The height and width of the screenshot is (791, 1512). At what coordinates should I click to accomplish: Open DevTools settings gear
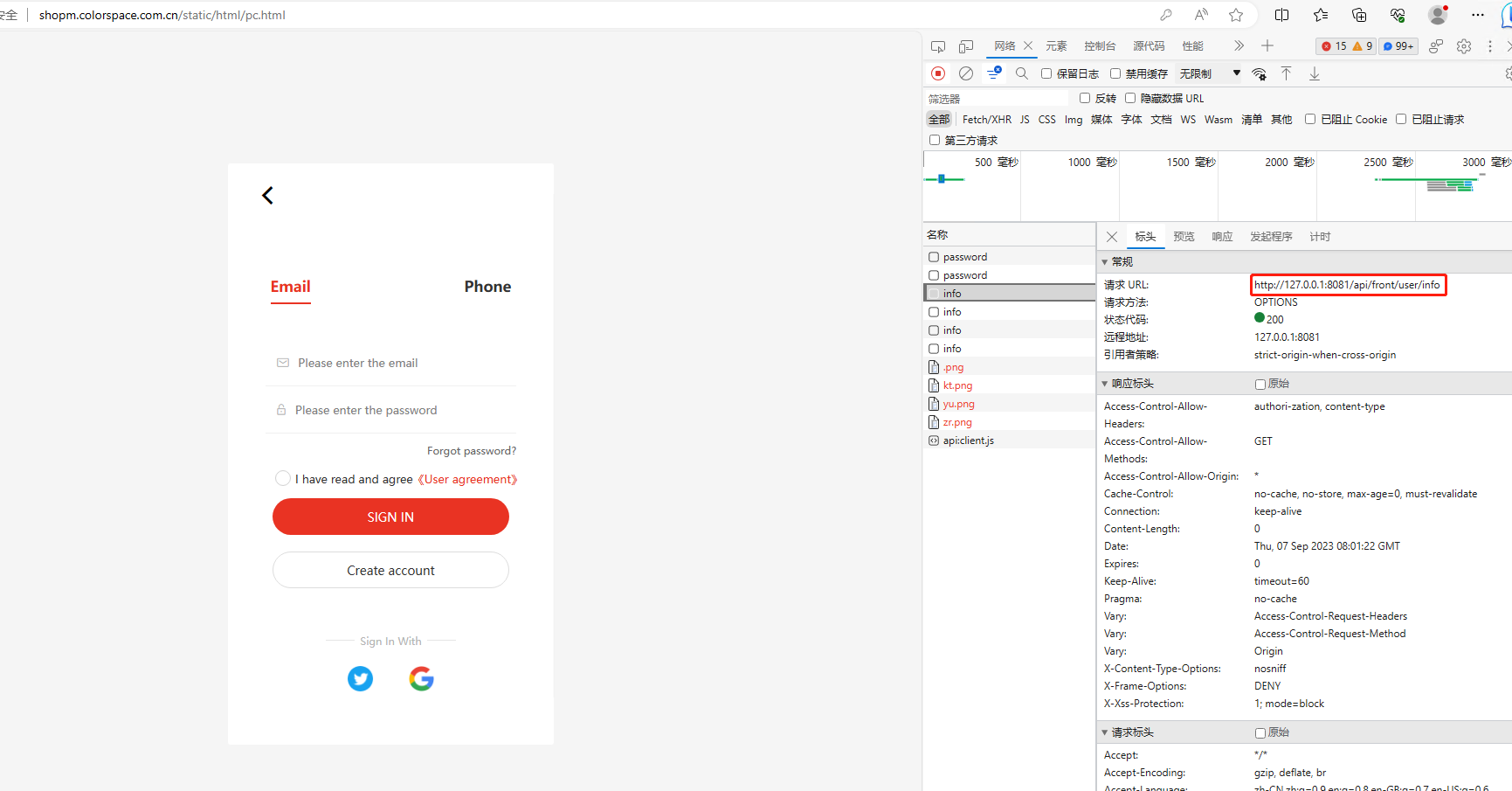point(1464,46)
